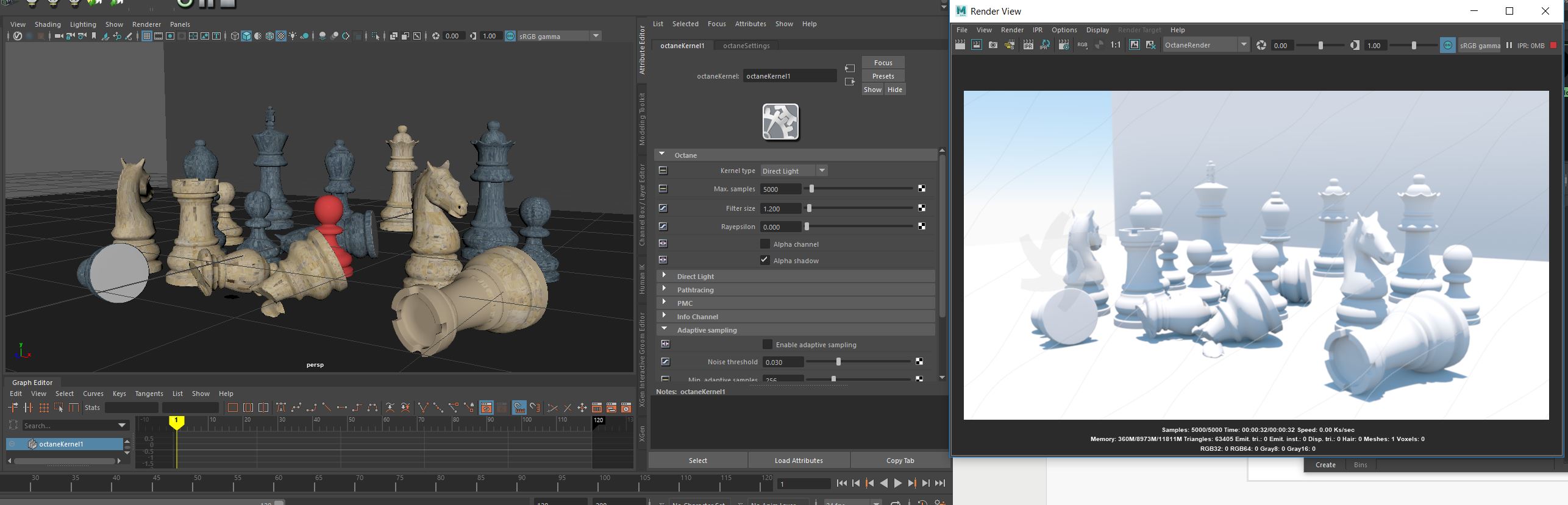1568x505 pixels.
Task: Toggle viewport color management ON button
Action: [x=510, y=37]
